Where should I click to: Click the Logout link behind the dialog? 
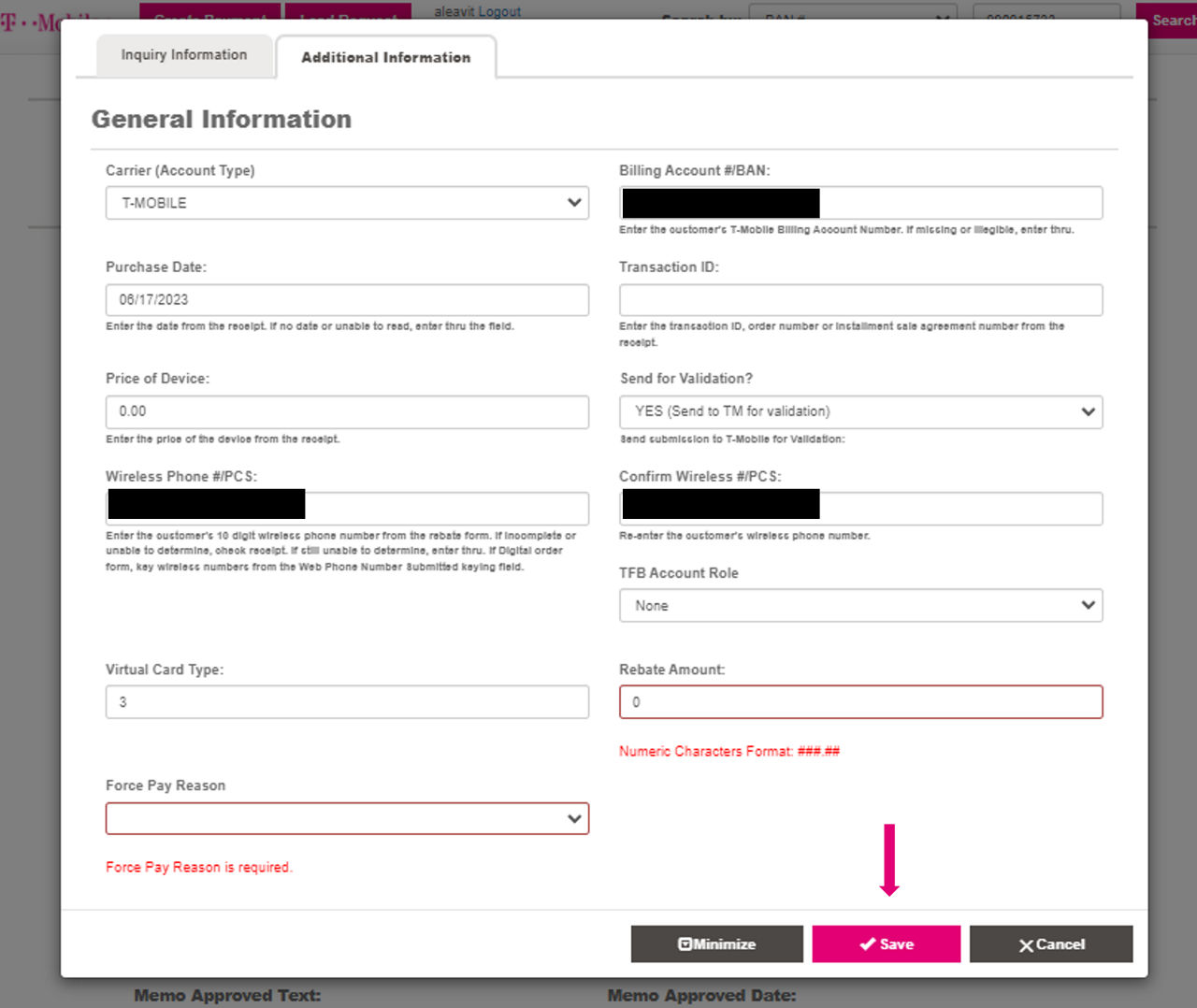click(499, 11)
